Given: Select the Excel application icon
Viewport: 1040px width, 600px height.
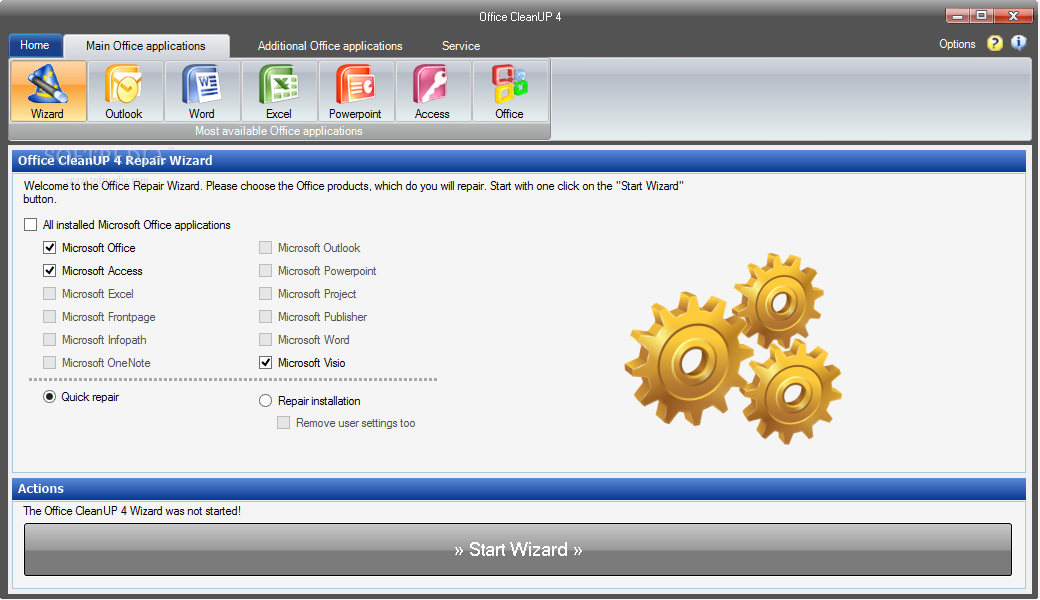Looking at the screenshot, I should [279, 91].
